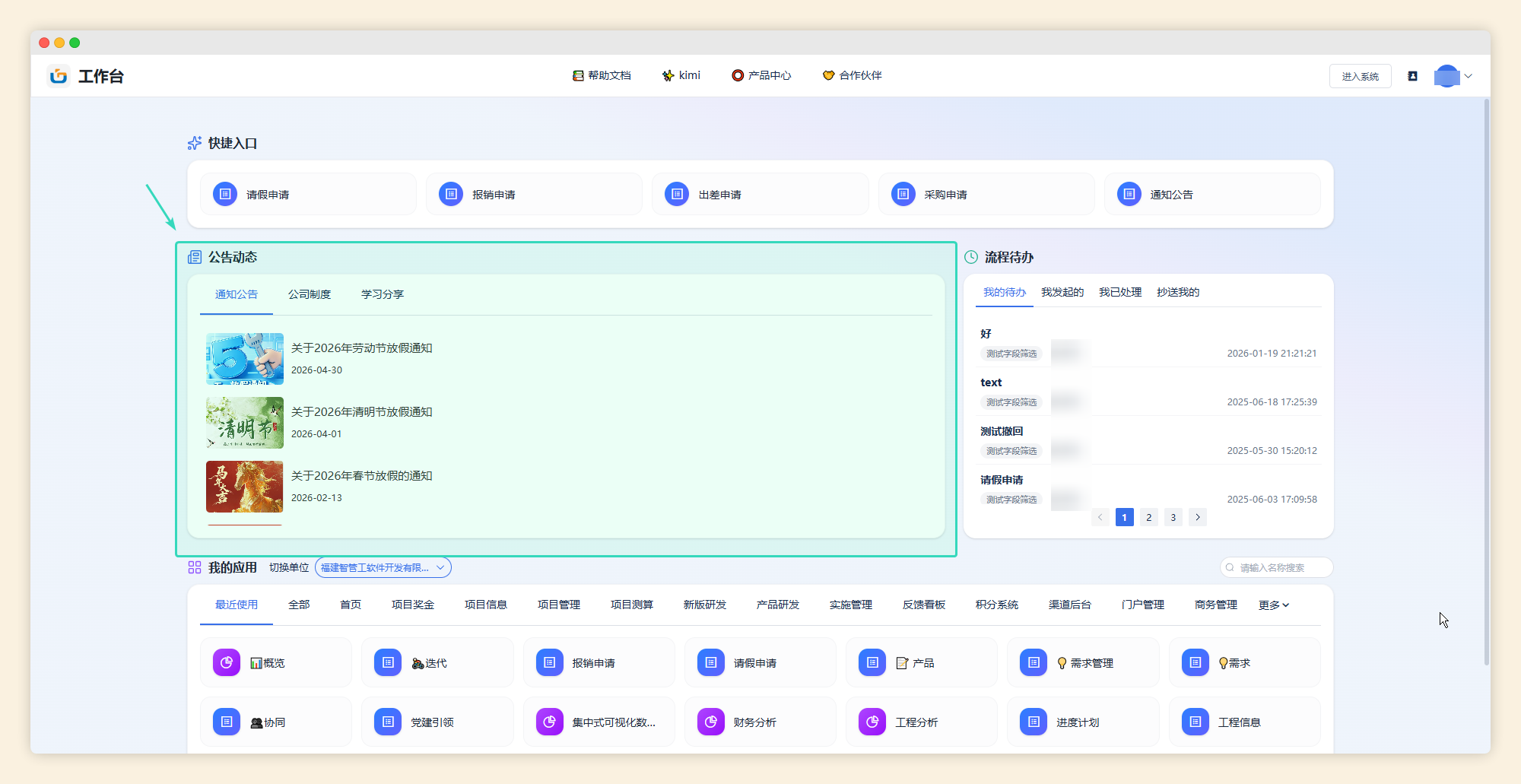Open 报销申请 app icon in 我的应用
1521x784 pixels.
[550, 662]
